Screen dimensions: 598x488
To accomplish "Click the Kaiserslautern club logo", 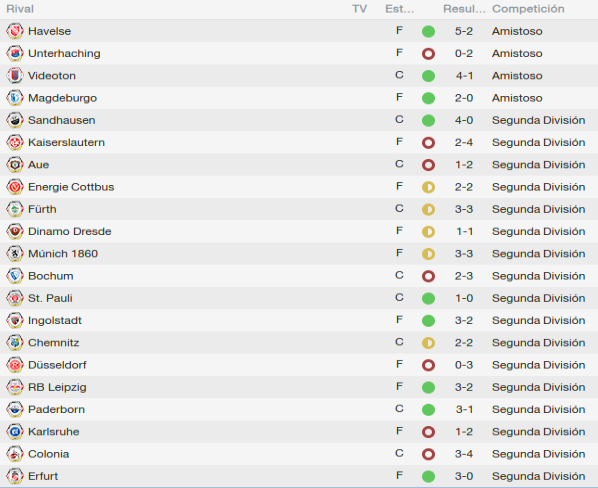I will 15,142.
